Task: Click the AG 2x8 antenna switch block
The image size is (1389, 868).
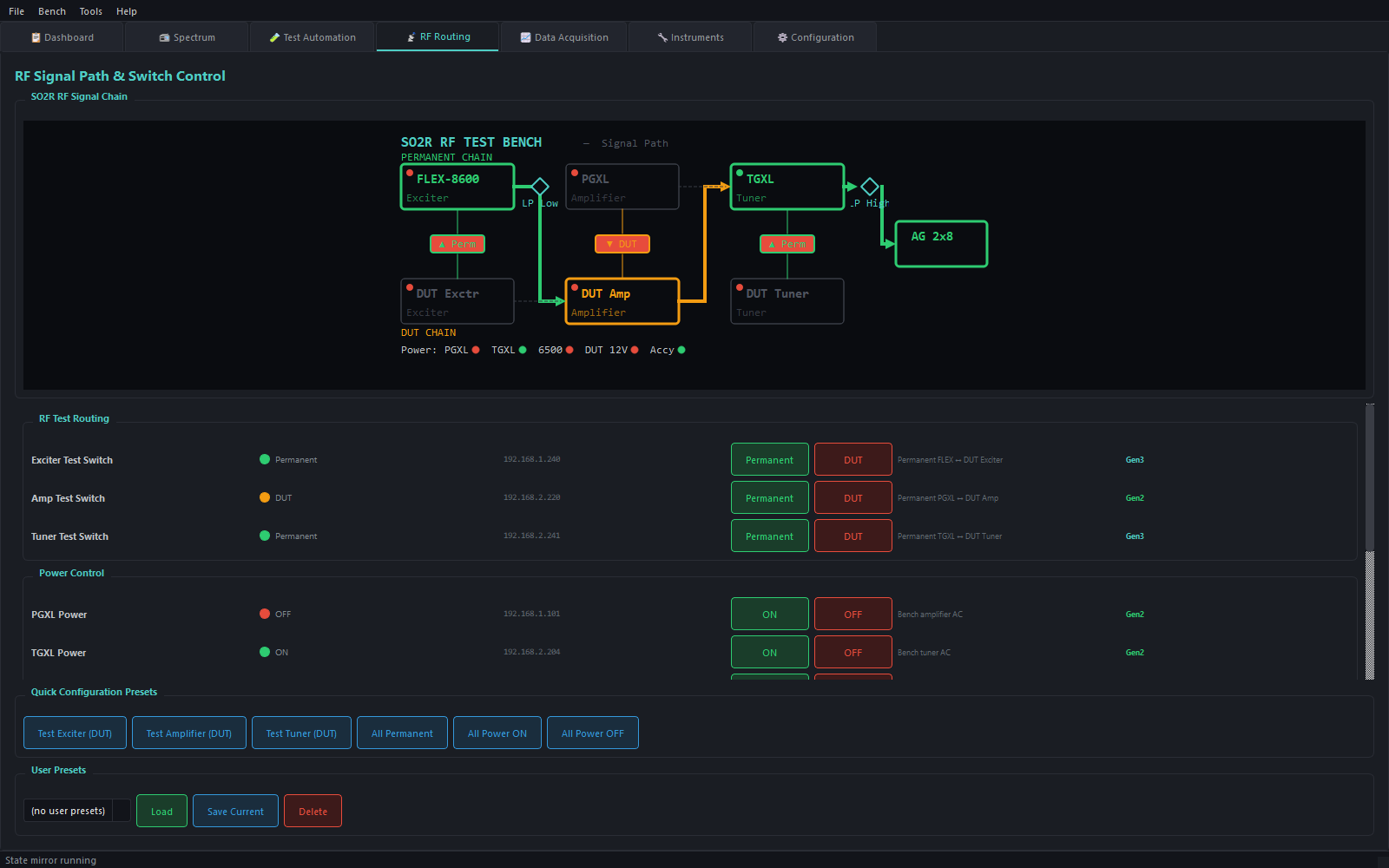Action: 941,244
